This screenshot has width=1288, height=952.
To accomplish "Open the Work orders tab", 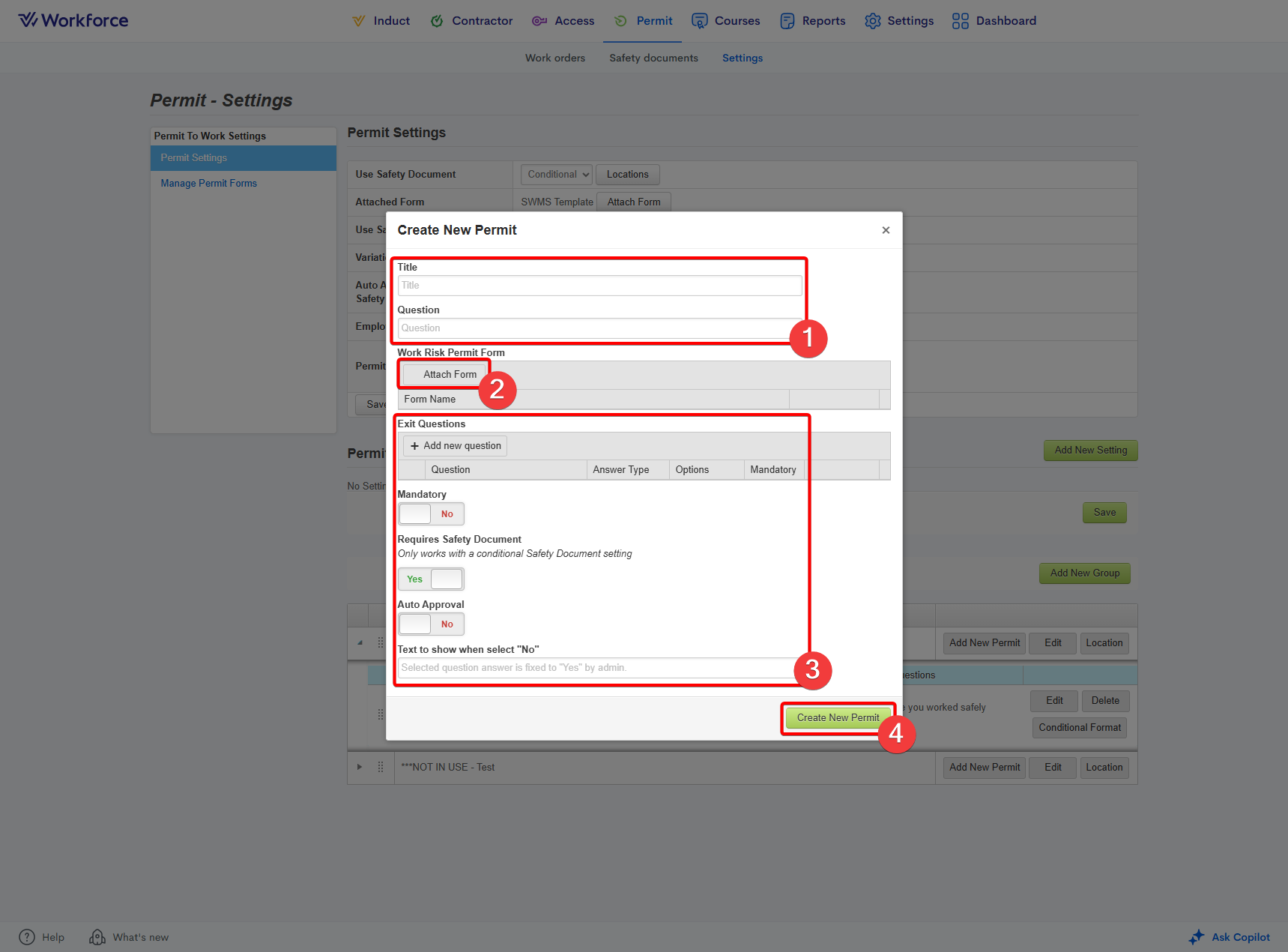I will pyautogui.click(x=554, y=58).
